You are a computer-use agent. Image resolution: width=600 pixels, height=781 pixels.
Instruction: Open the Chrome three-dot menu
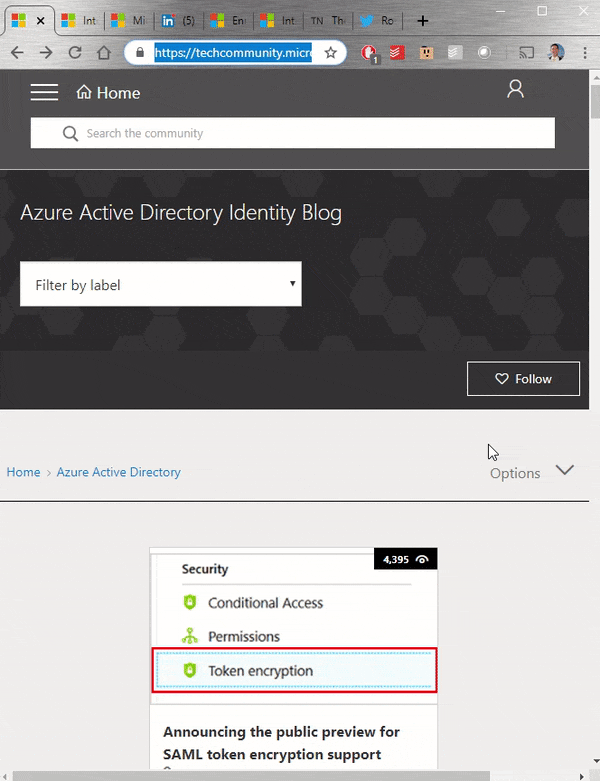coord(585,52)
